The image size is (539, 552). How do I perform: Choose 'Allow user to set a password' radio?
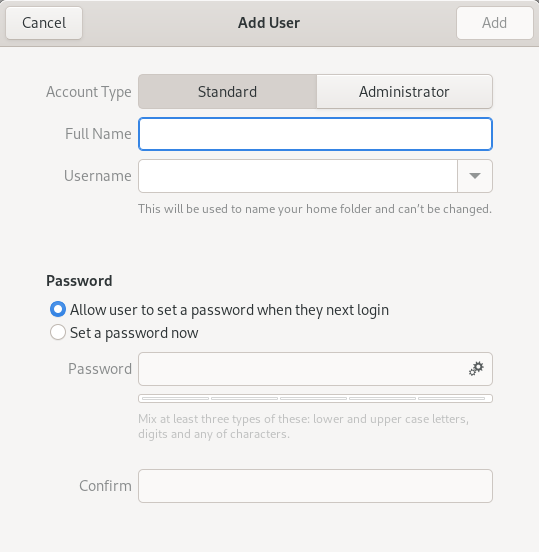coord(58,309)
